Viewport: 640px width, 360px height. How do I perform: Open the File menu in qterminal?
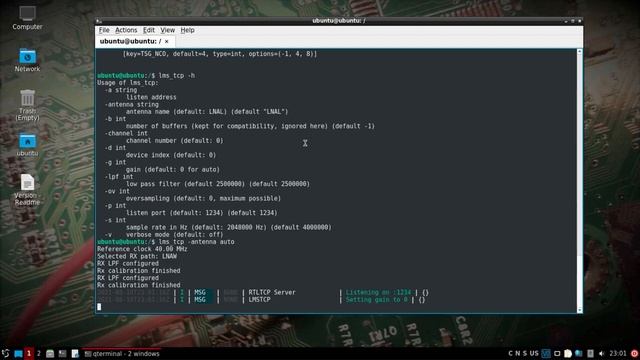(104, 30)
